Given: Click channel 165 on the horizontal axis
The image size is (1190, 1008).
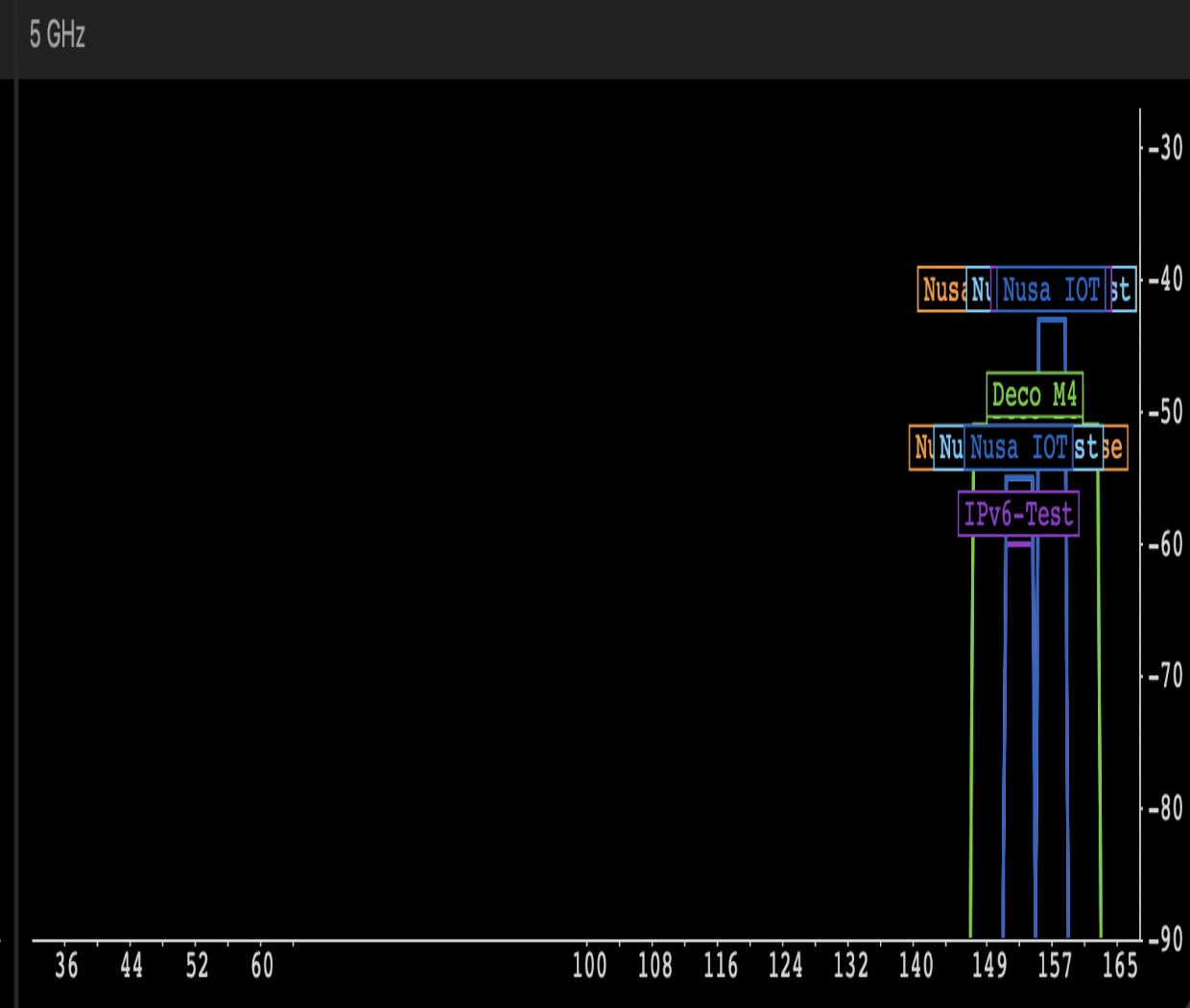Looking at the screenshot, I should pos(1119,966).
